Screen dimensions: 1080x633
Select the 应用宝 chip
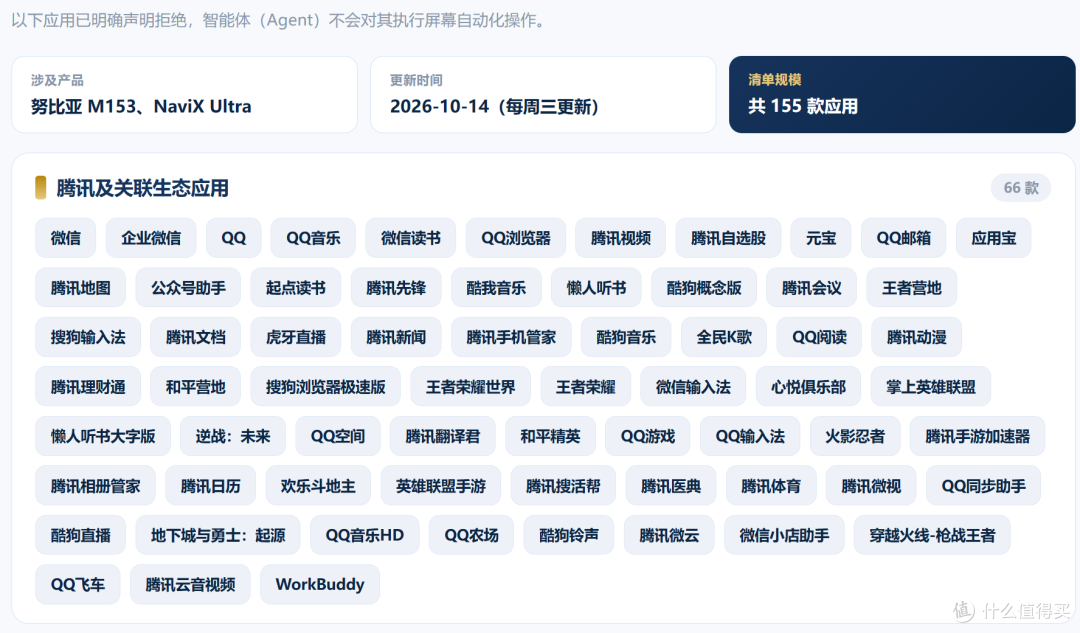click(993, 238)
